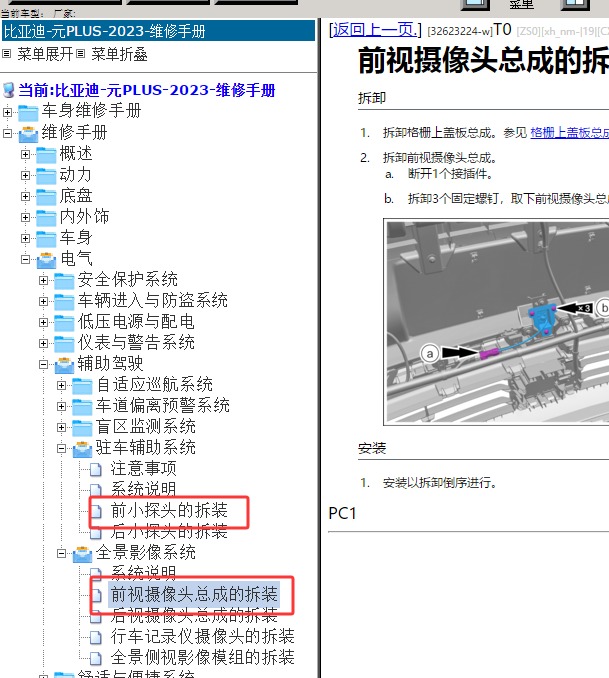Click the folder icon next to 概述

(x=46, y=155)
